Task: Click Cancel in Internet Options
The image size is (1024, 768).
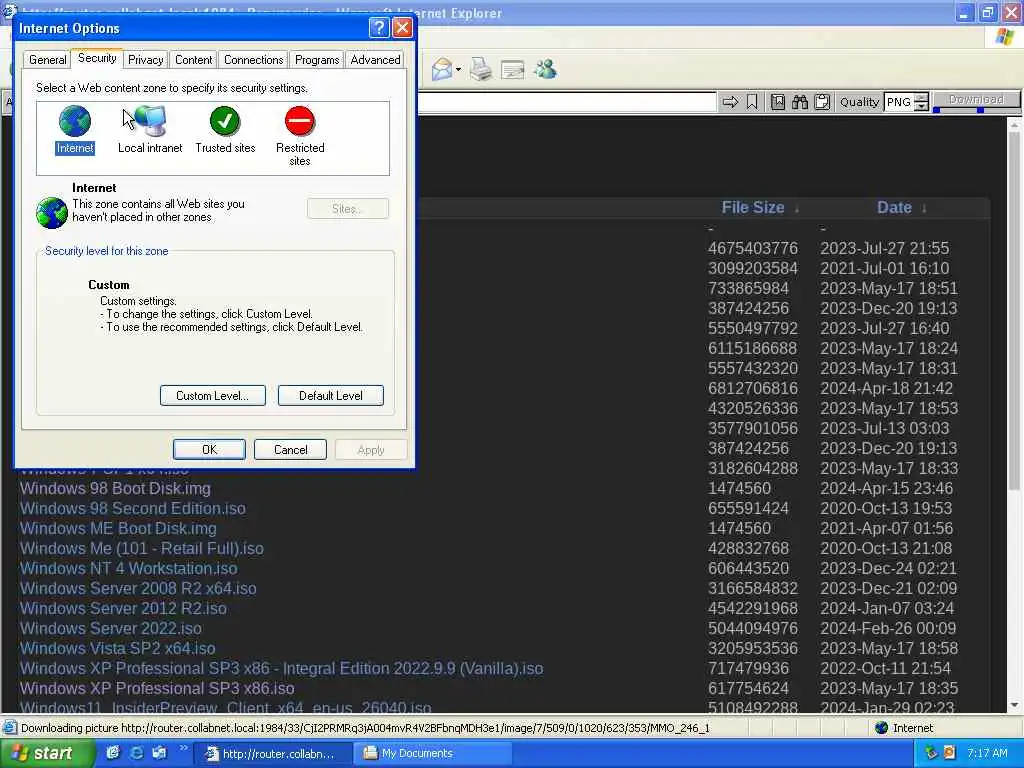Action: click(x=290, y=449)
